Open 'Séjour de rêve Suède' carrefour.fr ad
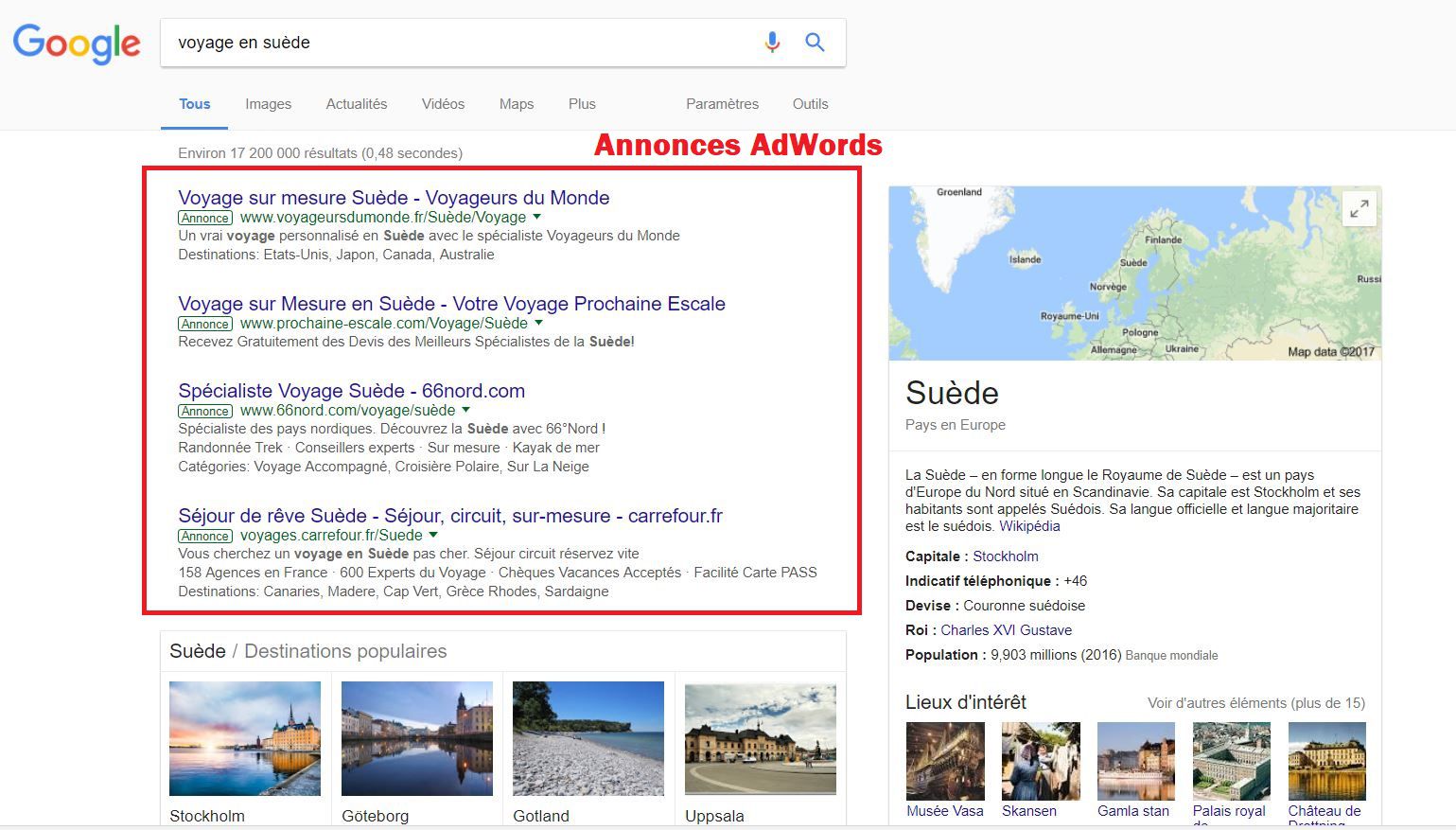The image size is (1456, 830). click(x=450, y=516)
